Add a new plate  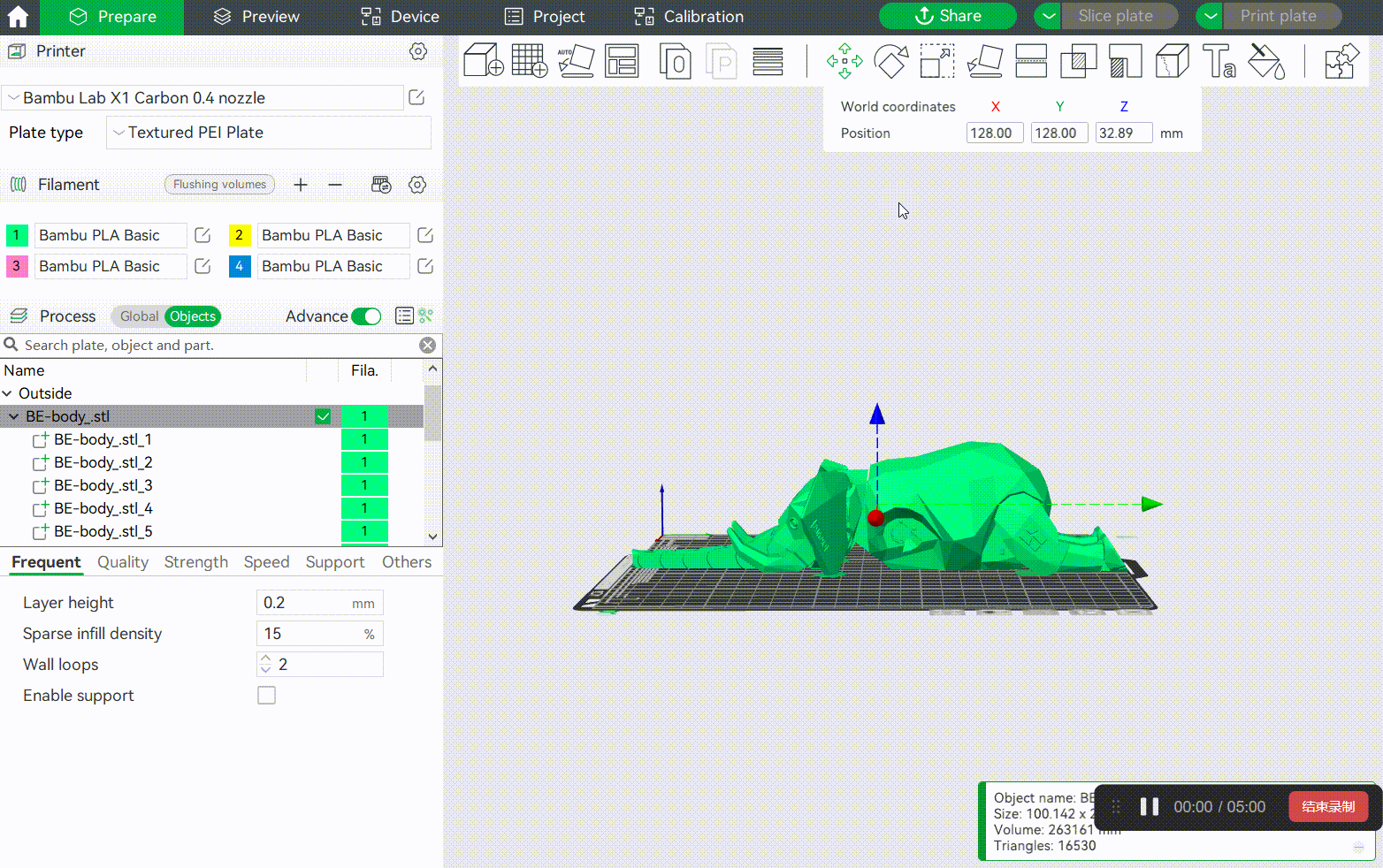[x=530, y=61]
